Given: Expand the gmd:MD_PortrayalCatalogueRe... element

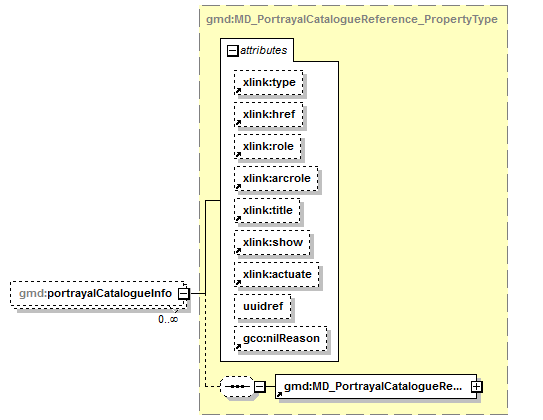Looking at the screenshot, I should coord(477,386).
